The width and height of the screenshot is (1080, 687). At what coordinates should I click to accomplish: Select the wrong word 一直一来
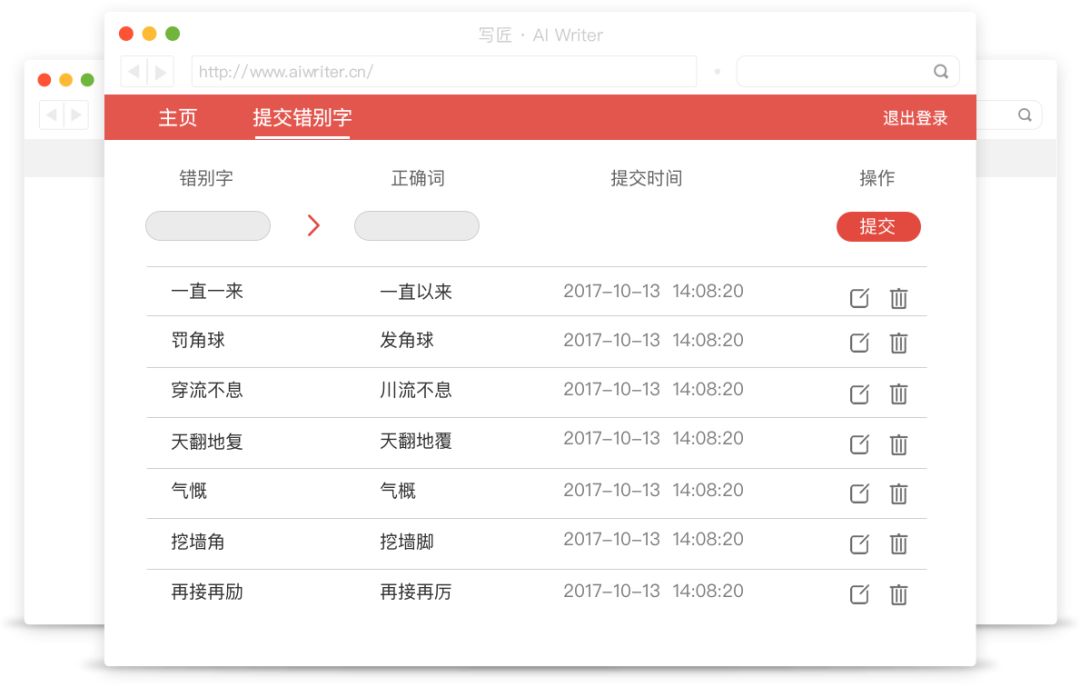(x=207, y=291)
